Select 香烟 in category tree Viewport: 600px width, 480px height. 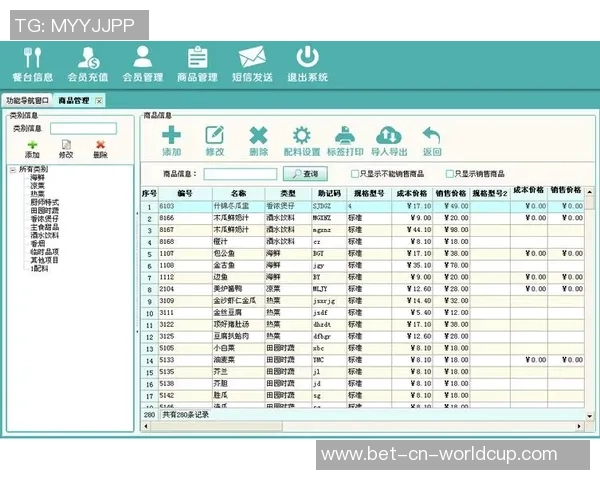[x=38, y=243]
